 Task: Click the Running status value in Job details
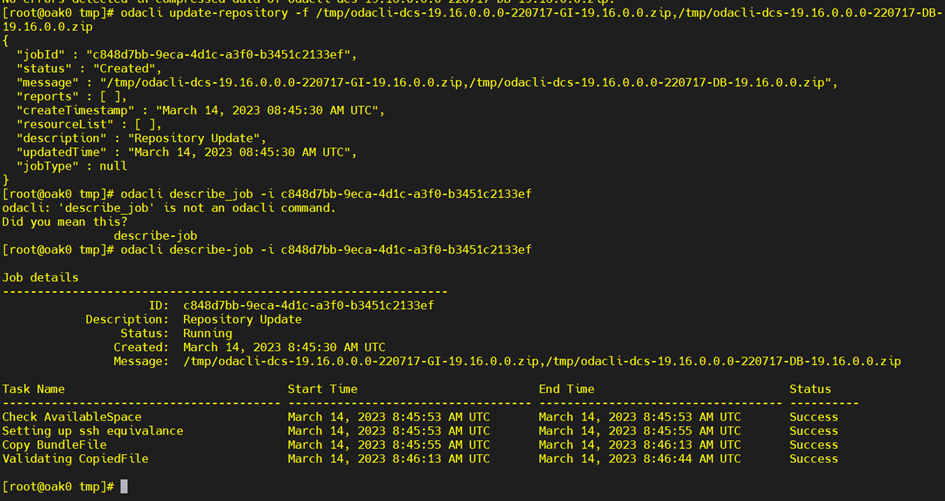(207, 333)
